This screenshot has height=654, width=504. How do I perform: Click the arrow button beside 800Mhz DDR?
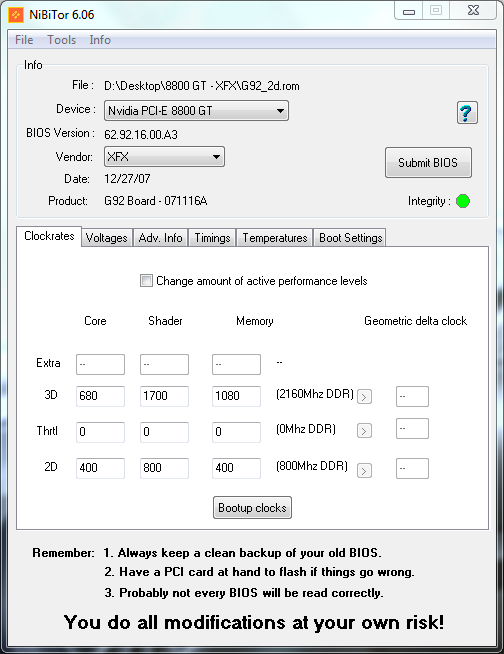[364, 471]
